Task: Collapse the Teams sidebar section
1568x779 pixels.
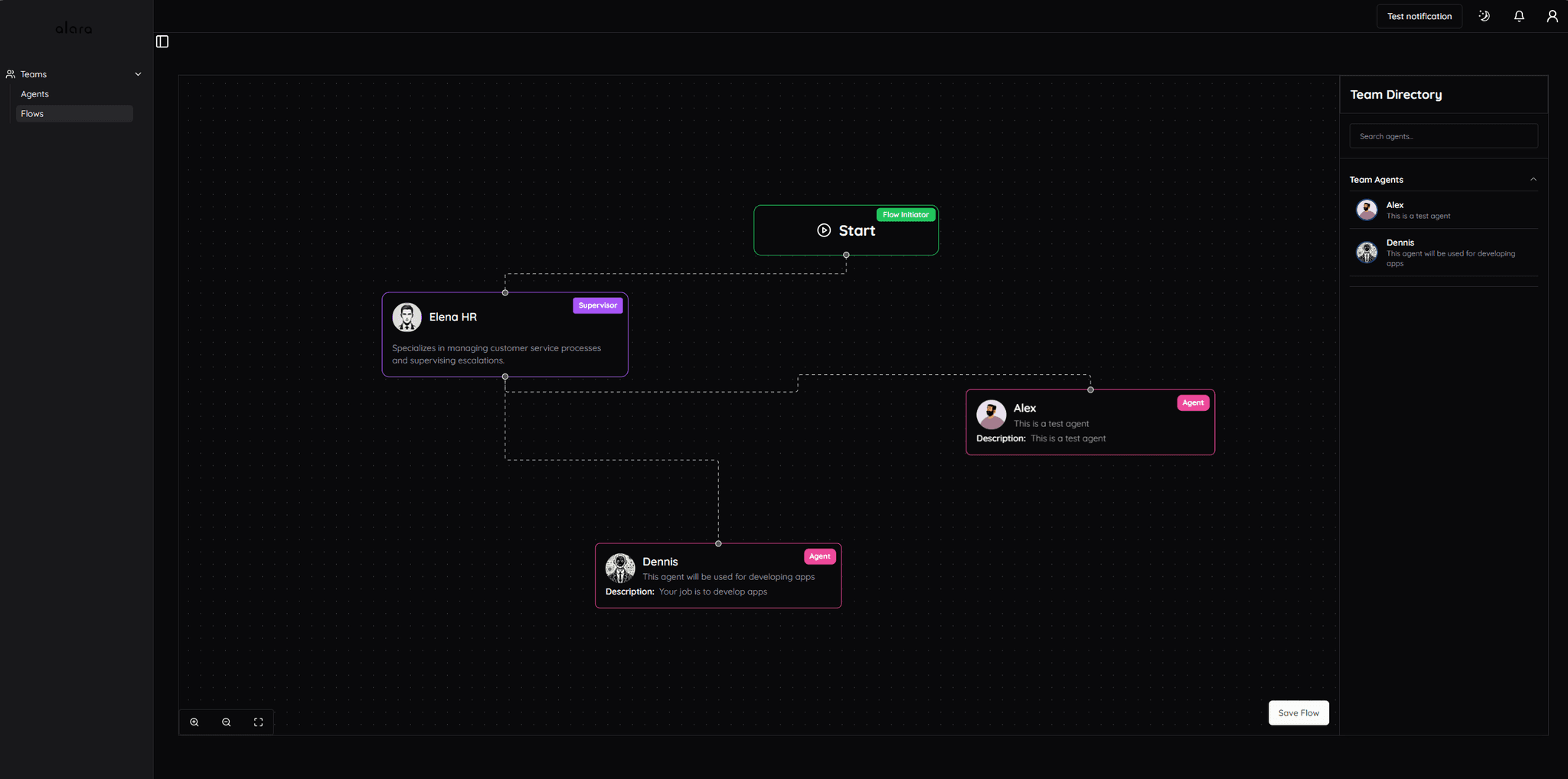Action: tap(138, 74)
